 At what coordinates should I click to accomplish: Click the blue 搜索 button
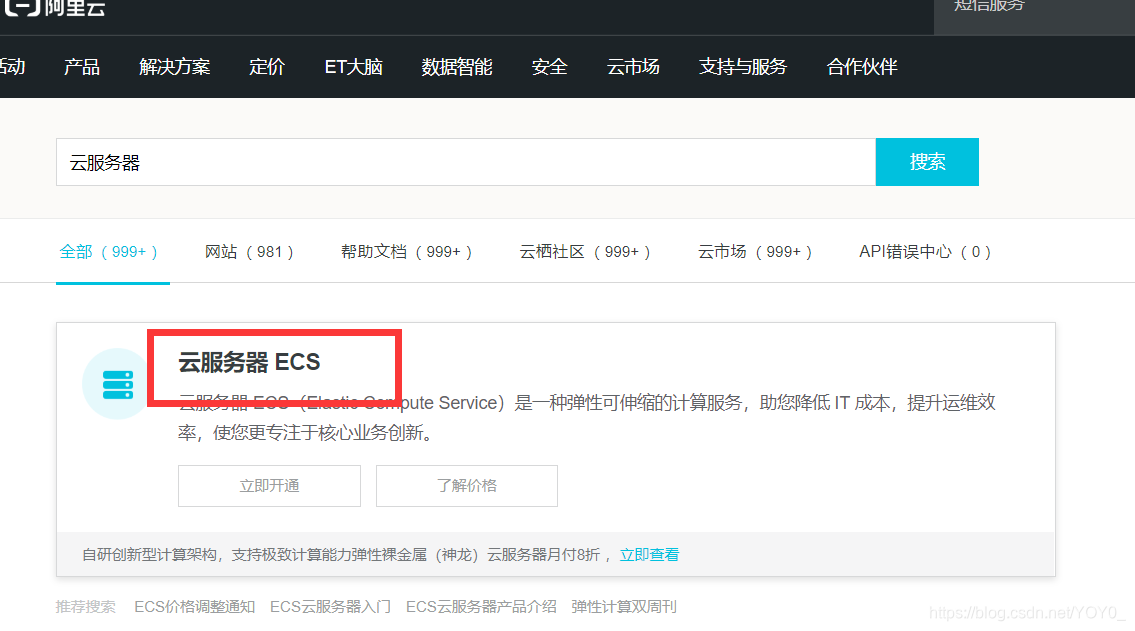[x=927, y=162]
